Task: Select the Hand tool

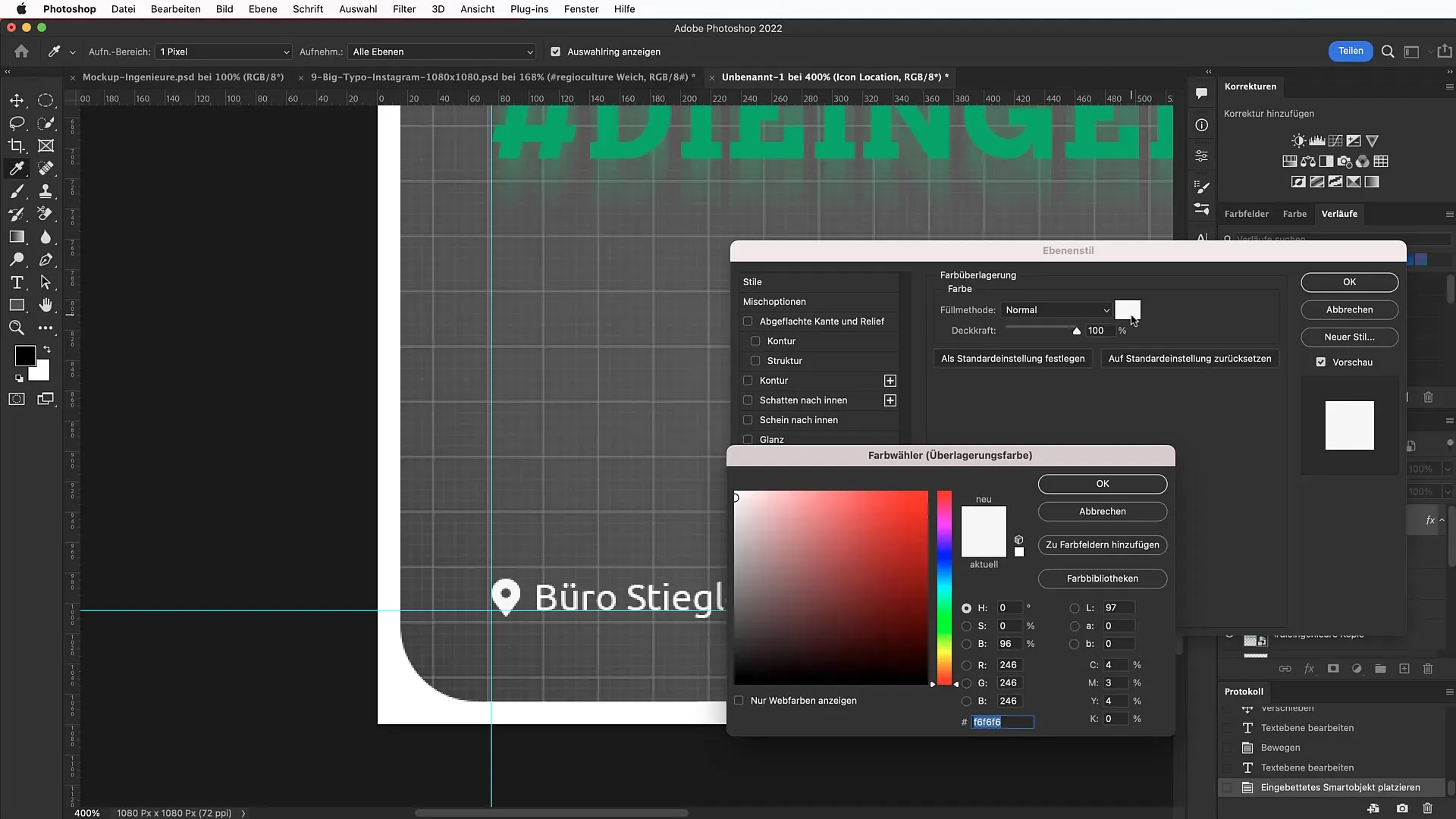Action: pyautogui.click(x=45, y=305)
